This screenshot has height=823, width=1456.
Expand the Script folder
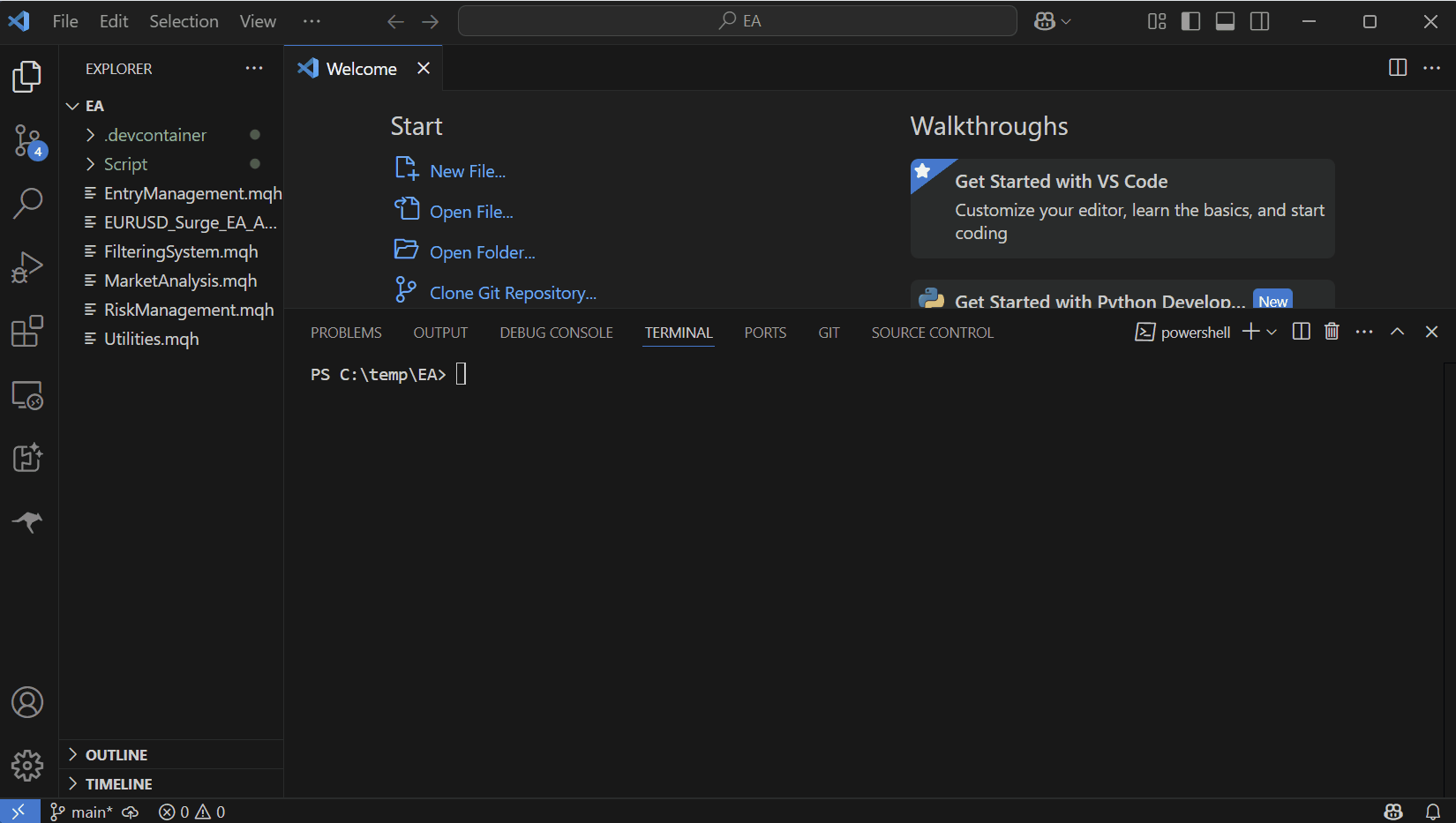(90, 164)
